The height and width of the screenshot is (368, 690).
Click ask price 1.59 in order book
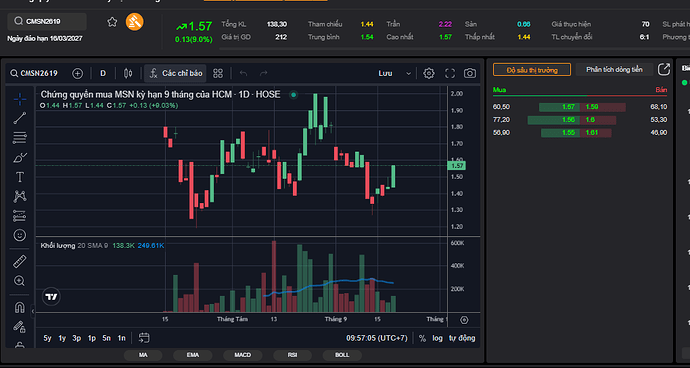(592, 107)
